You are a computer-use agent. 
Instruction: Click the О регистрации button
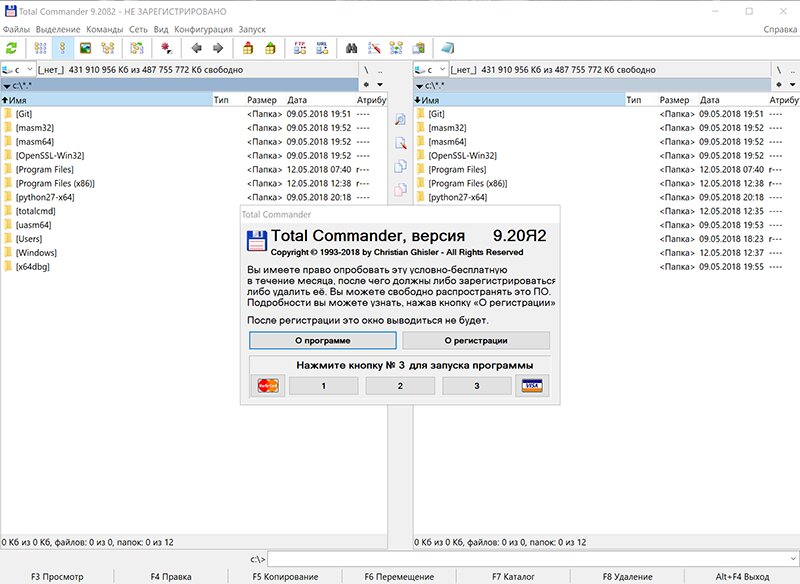click(x=476, y=340)
